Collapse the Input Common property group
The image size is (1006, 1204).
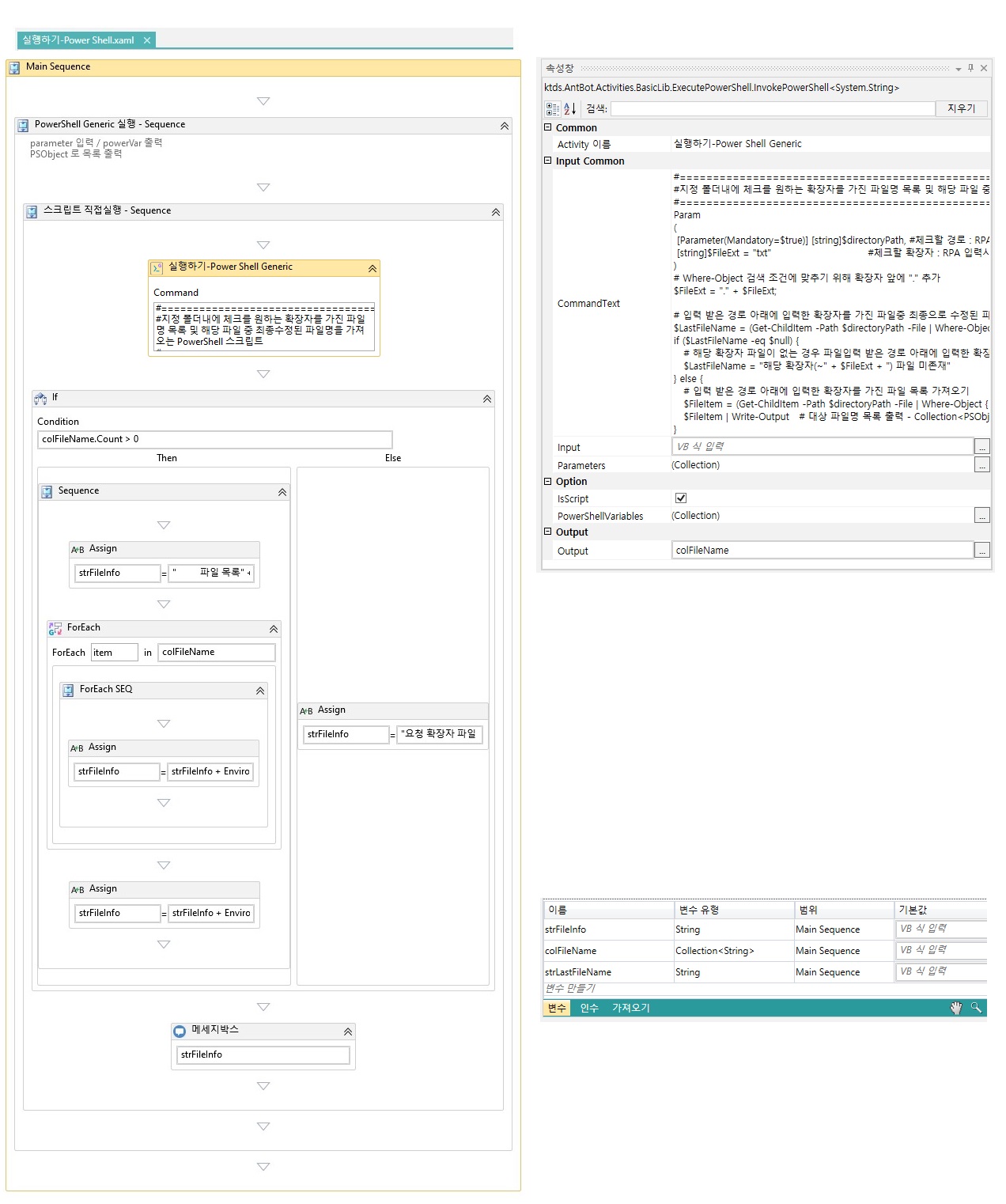548,161
